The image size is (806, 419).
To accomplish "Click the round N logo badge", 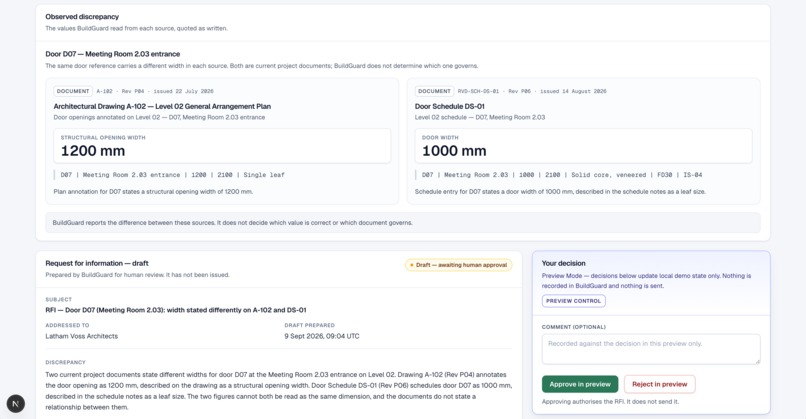I will pyautogui.click(x=15, y=404).
